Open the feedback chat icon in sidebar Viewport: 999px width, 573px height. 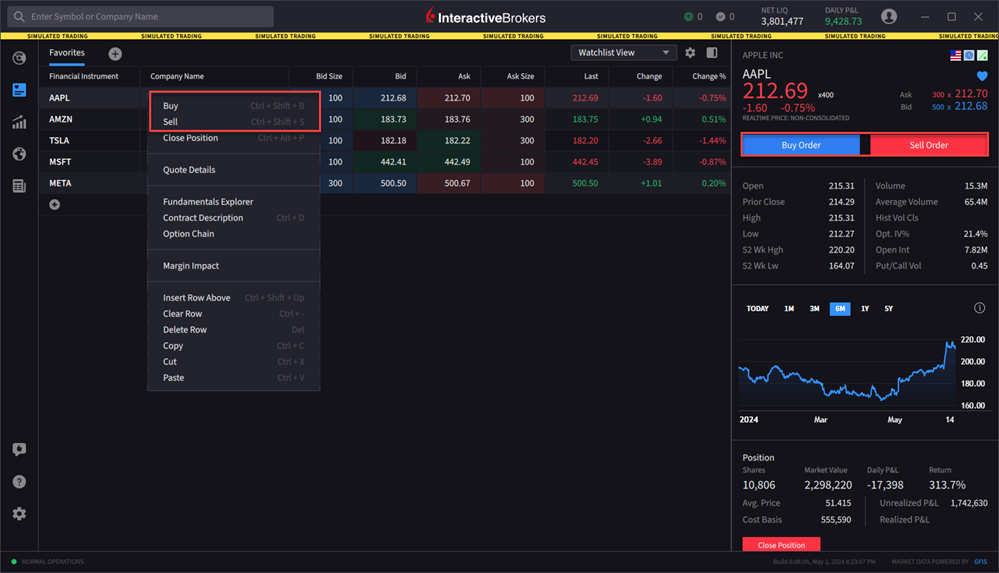click(19, 449)
